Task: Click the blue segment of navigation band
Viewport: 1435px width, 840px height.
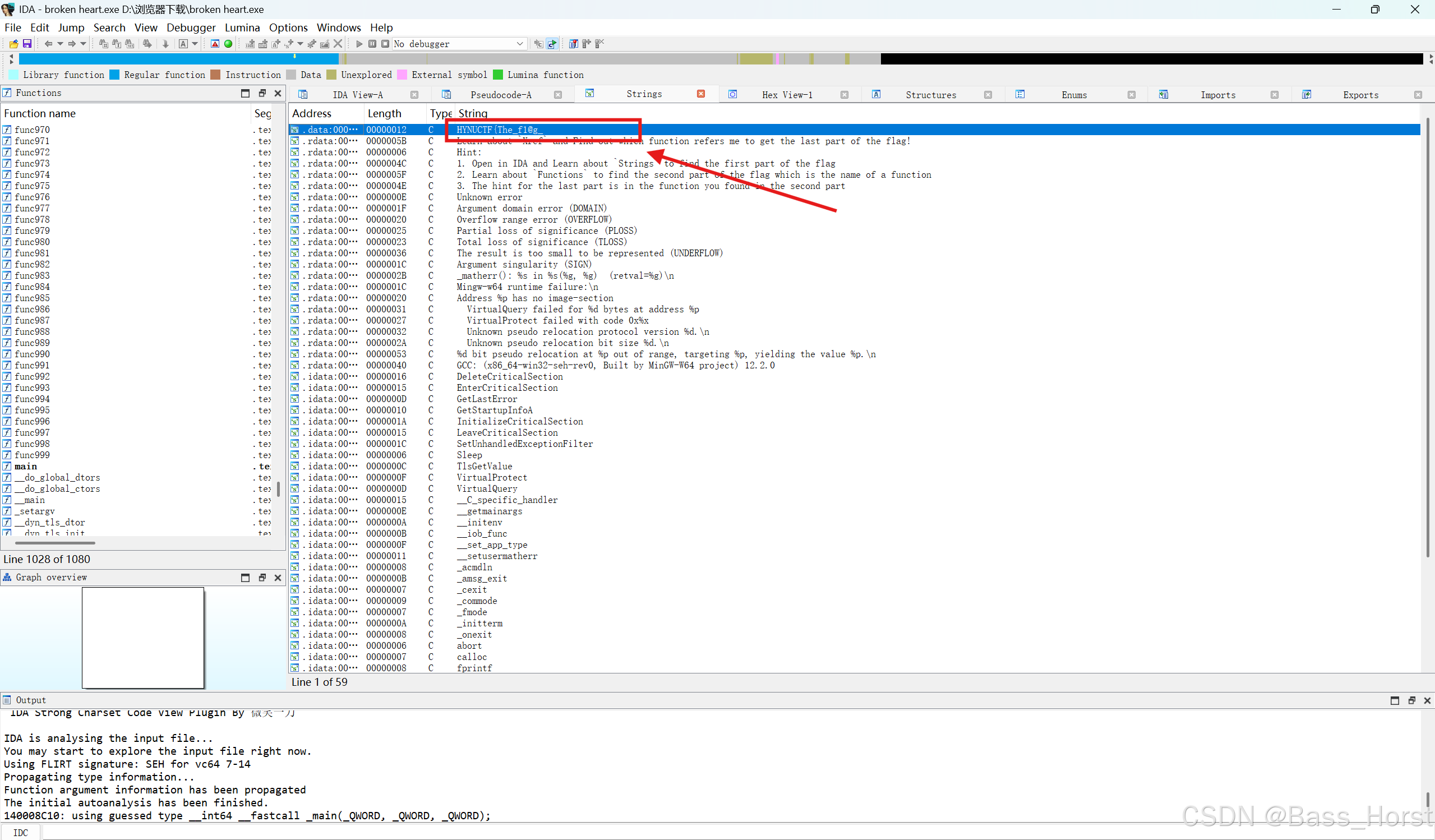Action: tap(171, 59)
